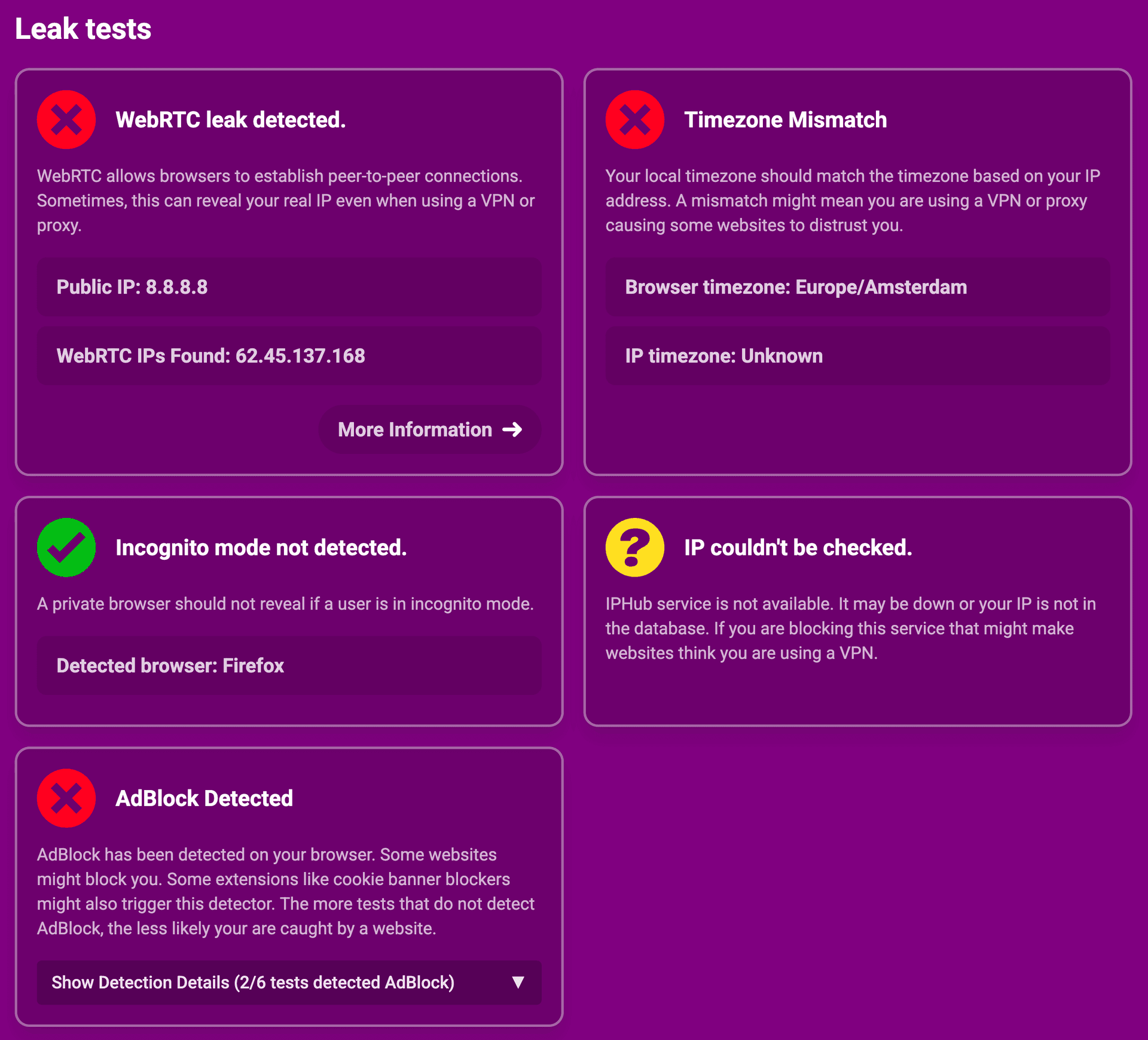Viewport: 1148px width, 1040px height.
Task: Click the AdBlock Detected title
Action: (204, 798)
